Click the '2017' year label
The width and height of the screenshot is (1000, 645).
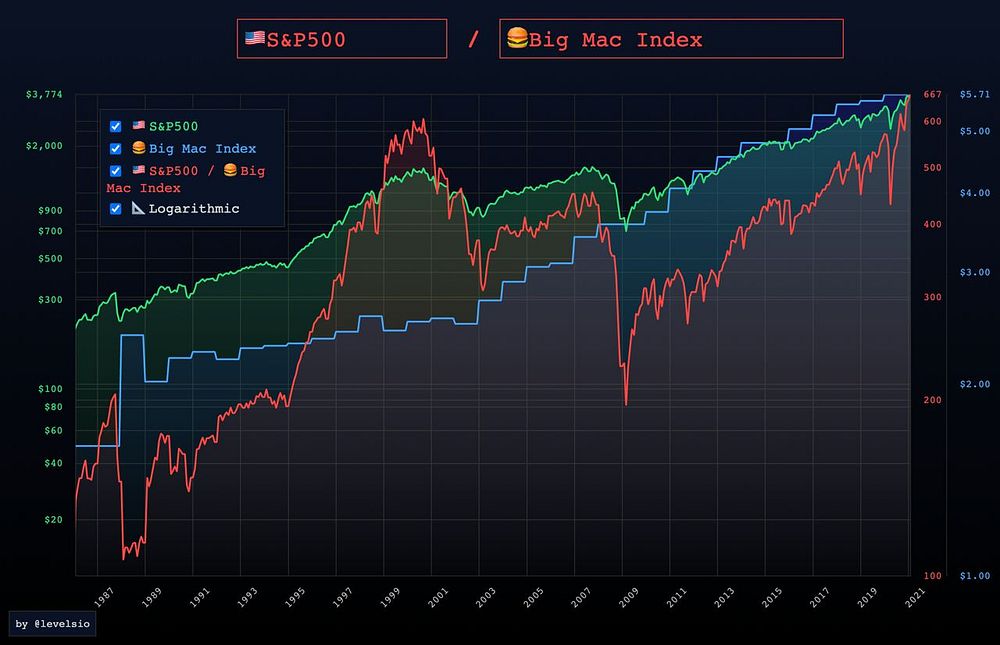coord(820,597)
